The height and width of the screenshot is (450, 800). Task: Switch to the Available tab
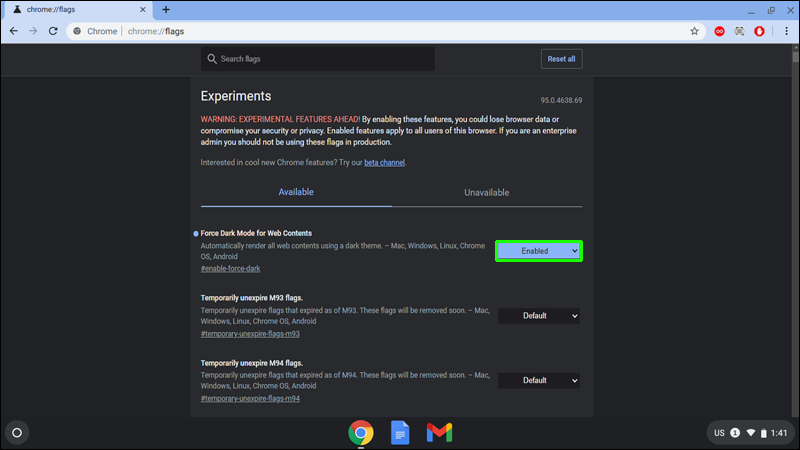296,192
